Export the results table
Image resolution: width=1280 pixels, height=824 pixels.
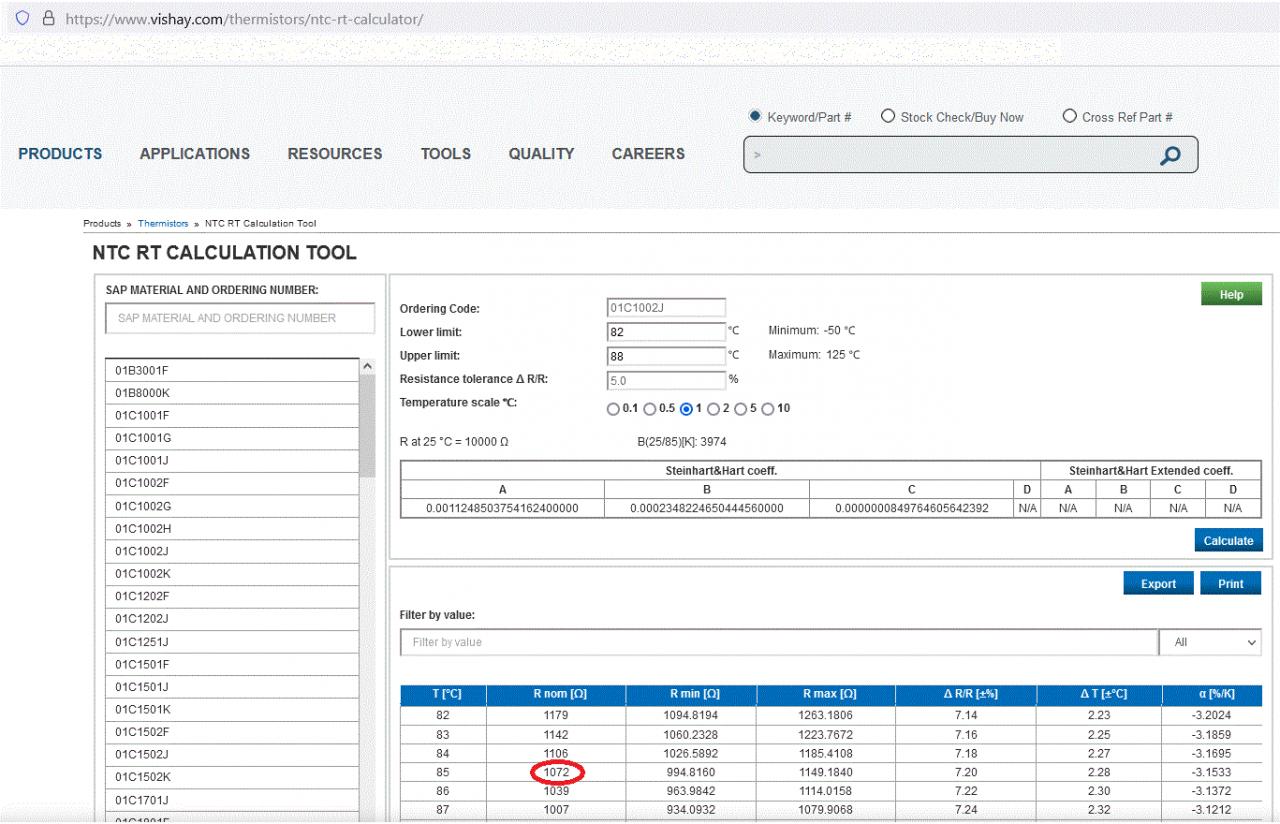pyautogui.click(x=1158, y=584)
